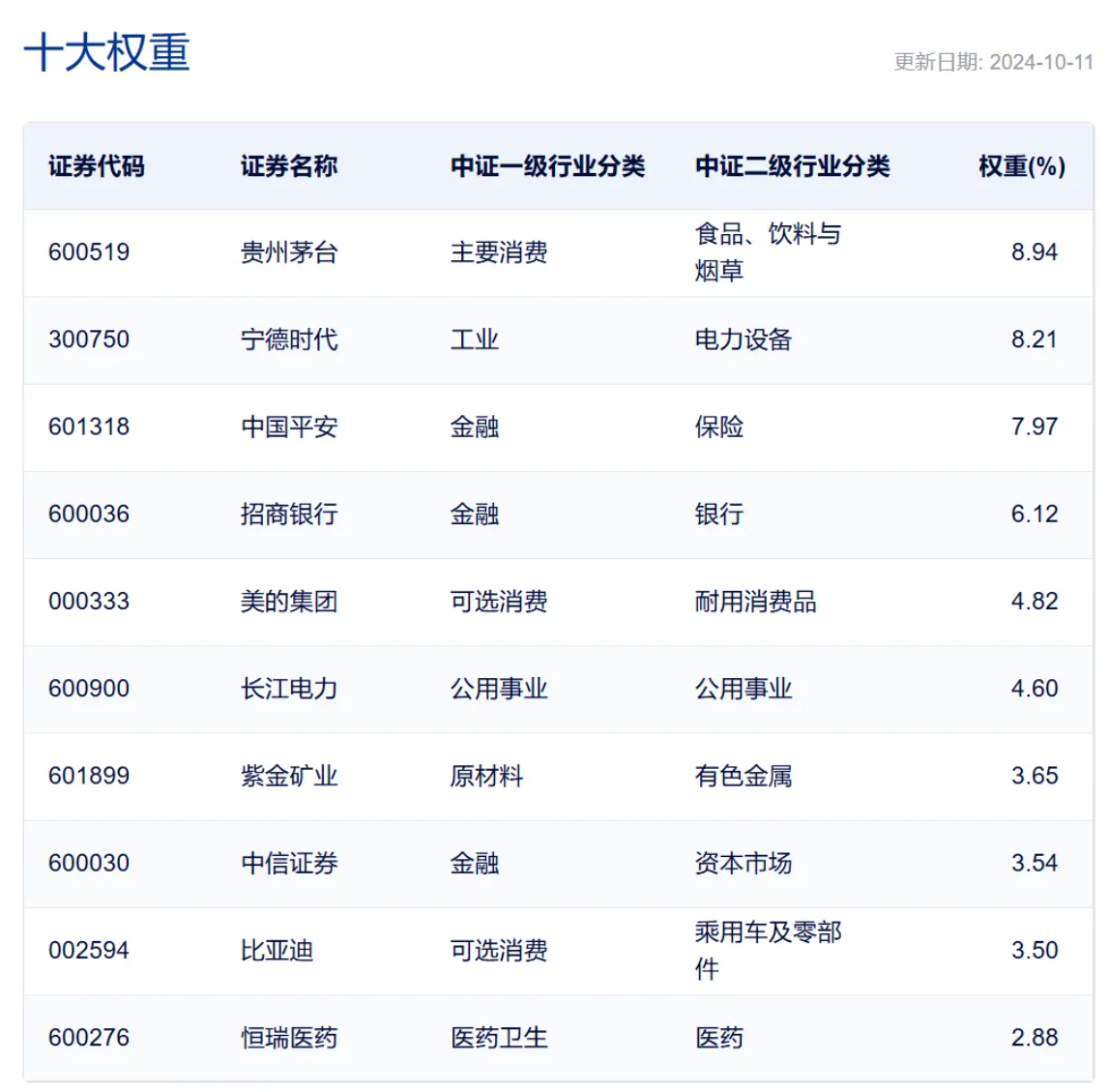Screen dimensions: 1108x1092
Task: Select stock code 600900
Action: coord(89,689)
